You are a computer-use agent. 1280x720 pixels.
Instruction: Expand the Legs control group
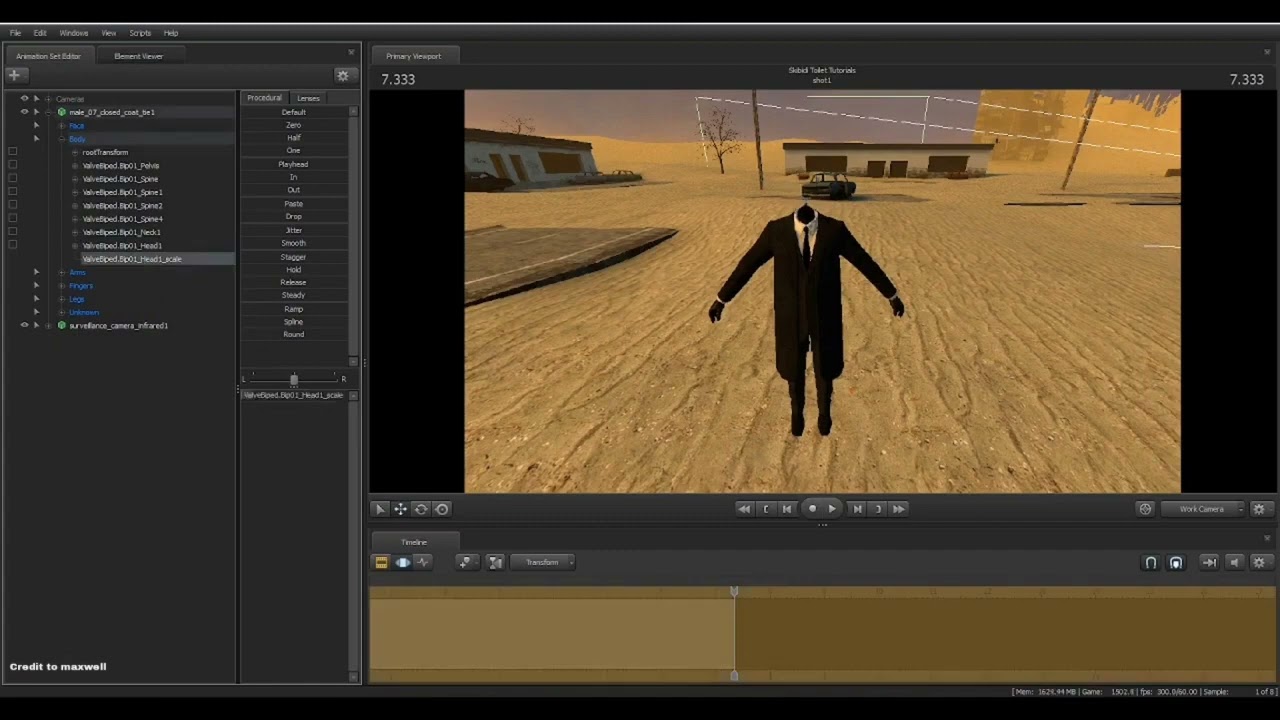click(x=61, y=299)
